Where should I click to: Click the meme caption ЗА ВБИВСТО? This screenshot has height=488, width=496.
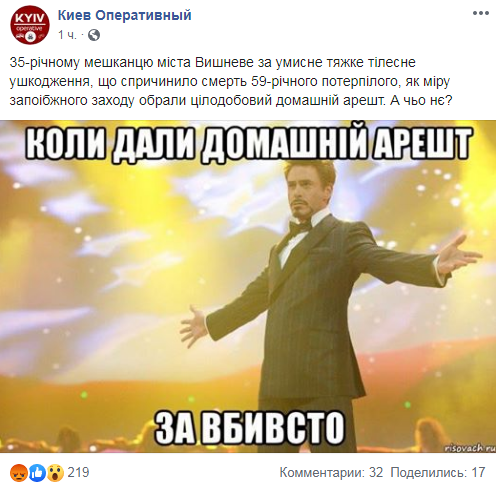pyautogui.click(x=249, y=428)
